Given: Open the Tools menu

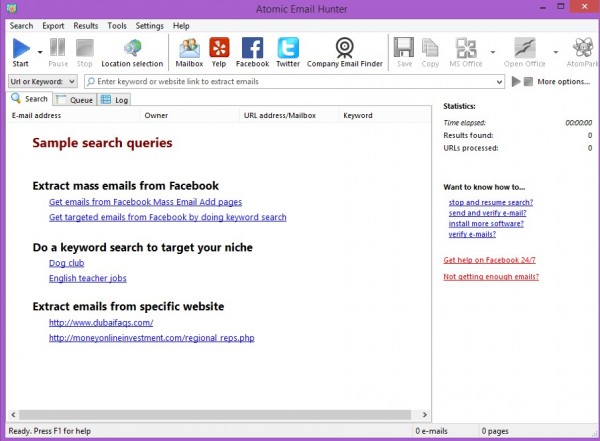Looking at the screenshot, I should (x=117, y=26).
